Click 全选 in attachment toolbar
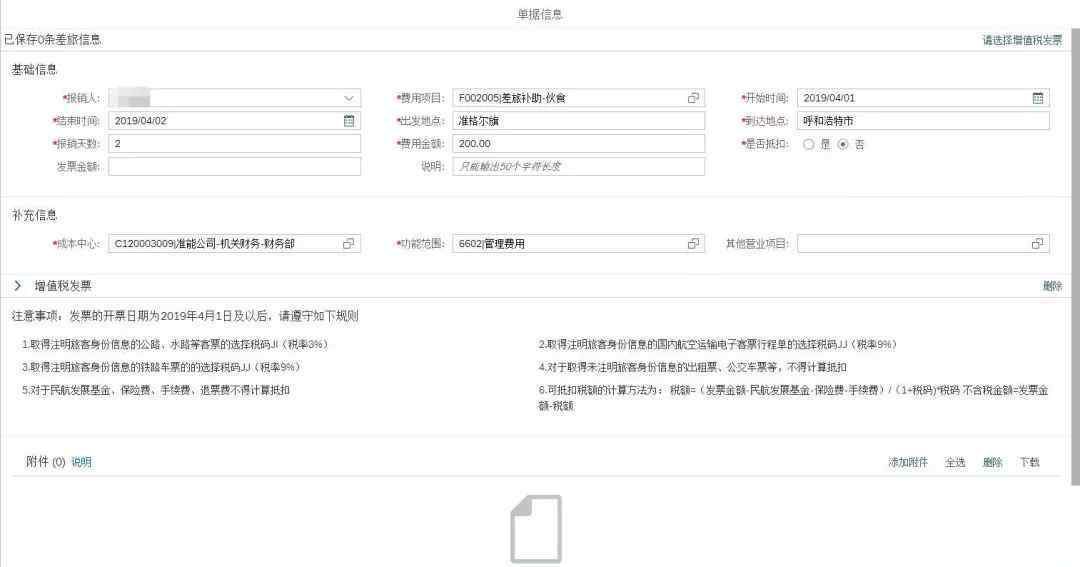The height and width of the screenshot is (567, 1080). (x=955, y=463)
